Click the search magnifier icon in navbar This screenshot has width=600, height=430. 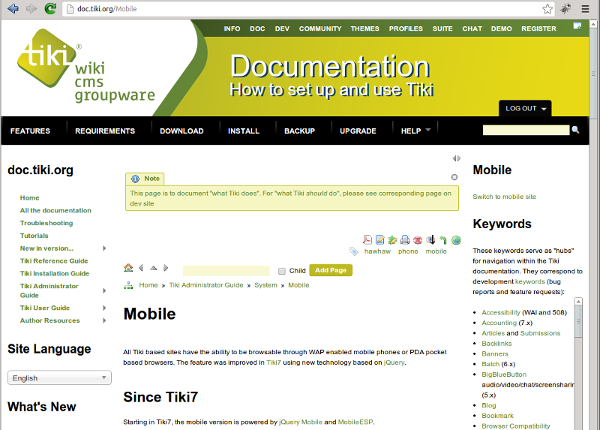point(575,130)
